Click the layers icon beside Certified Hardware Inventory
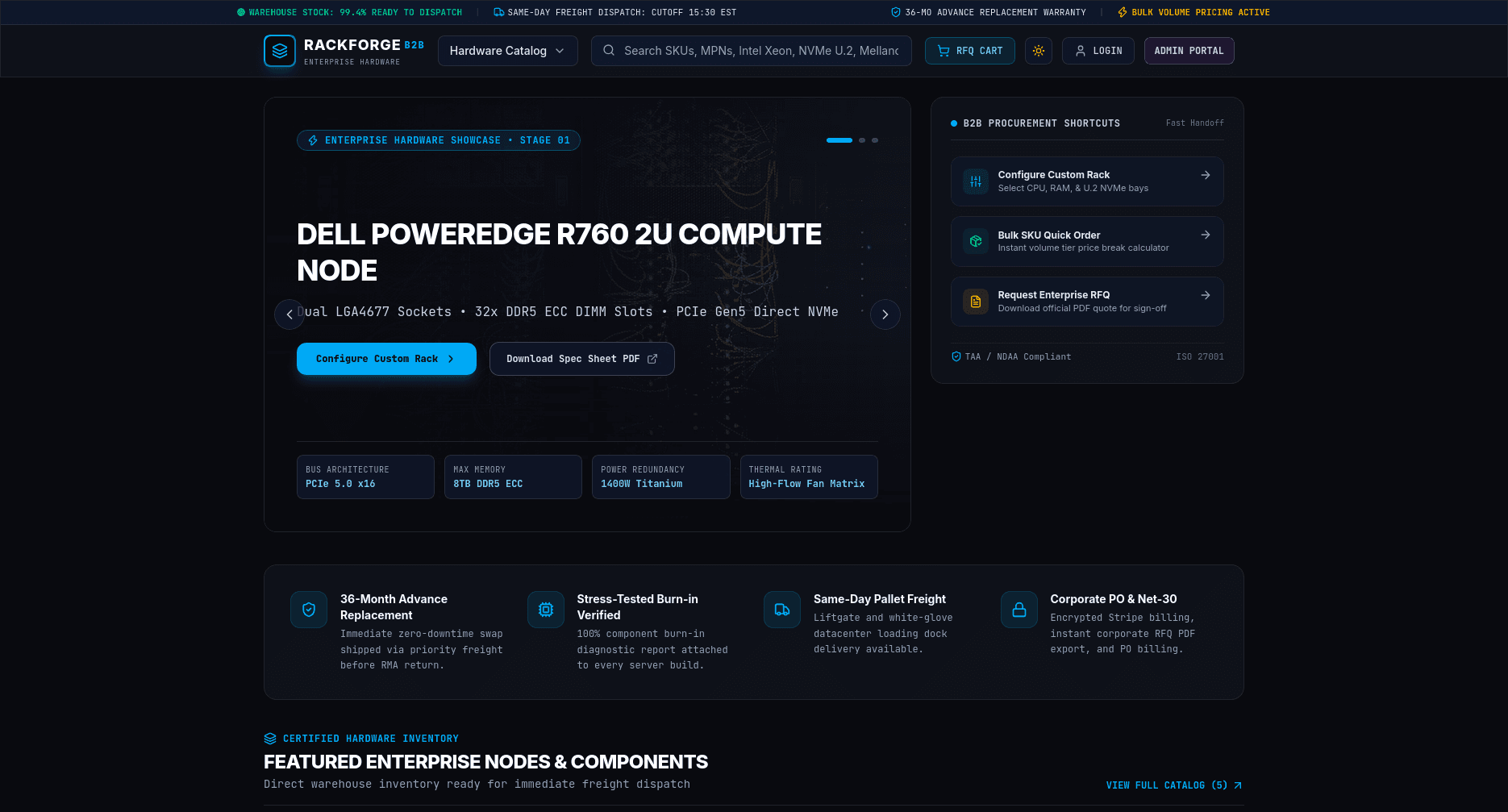The height and width of the screenshot is (812, 1508). 270,739
